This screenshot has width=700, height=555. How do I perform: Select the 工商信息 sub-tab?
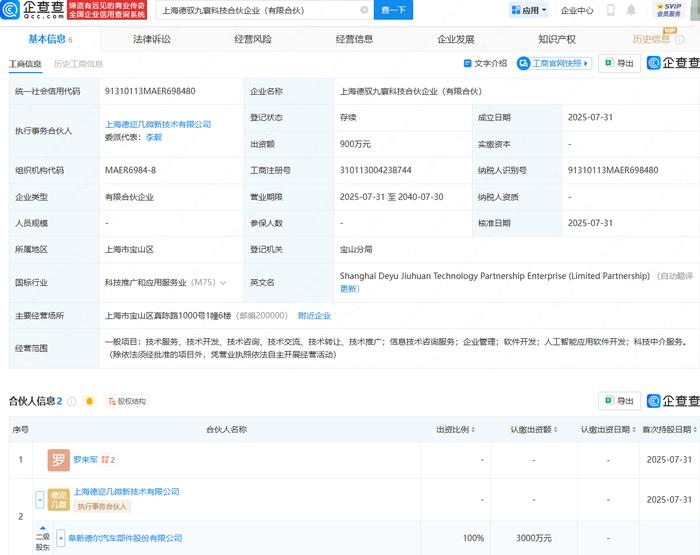tap(25, 64)
